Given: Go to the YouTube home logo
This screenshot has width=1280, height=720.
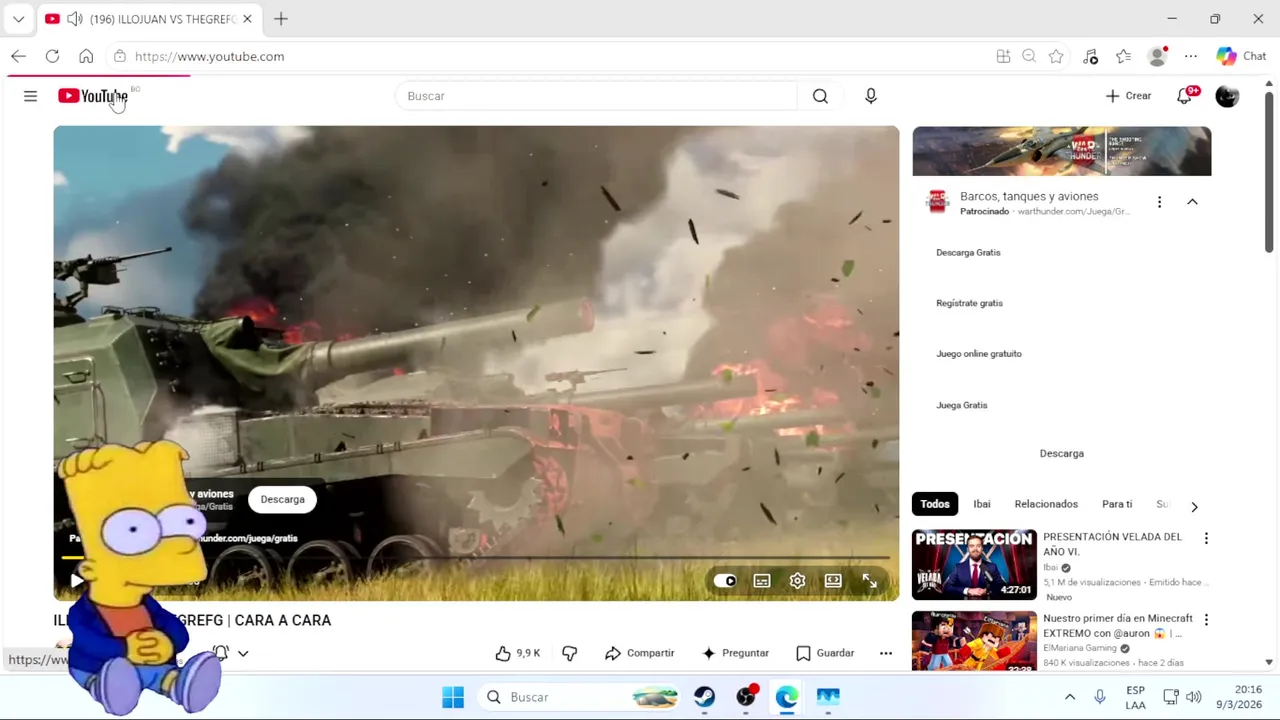Looking at the screenshot, I should click(x=93, y=96).
